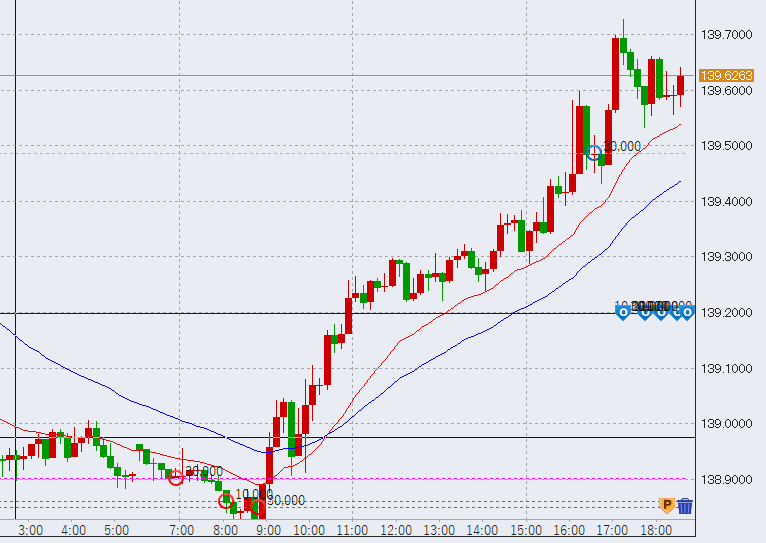The width and height of the screenshot is (766, 543).
Task: Click the 139.7000 price axis label
Action: click(x=726, y=35)
